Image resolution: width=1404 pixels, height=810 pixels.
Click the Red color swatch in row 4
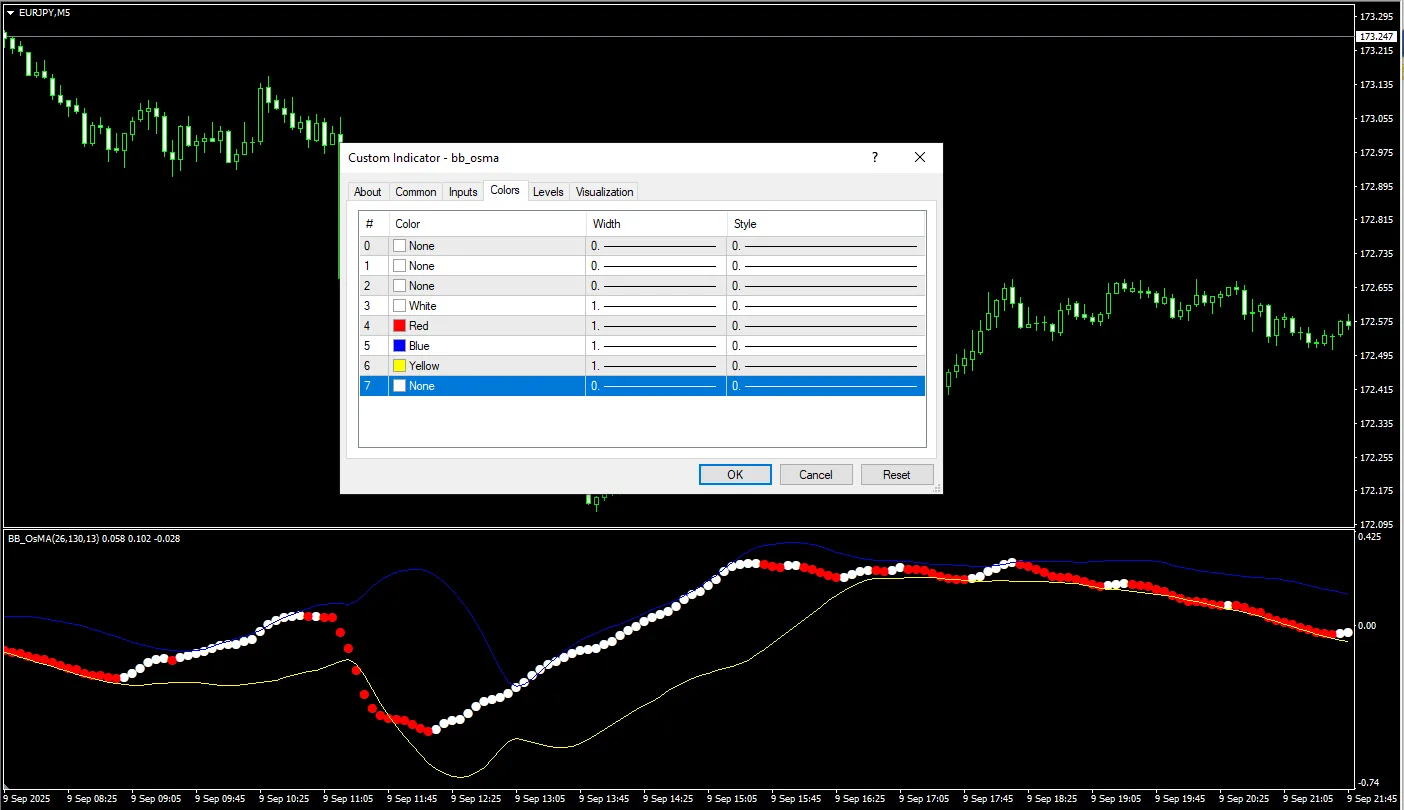(x=400, y=326)
